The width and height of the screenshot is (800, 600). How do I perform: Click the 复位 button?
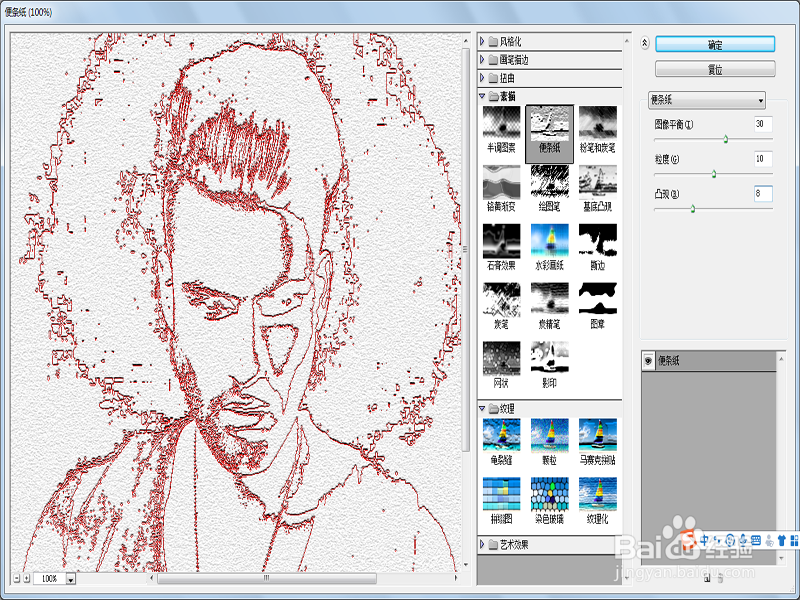tap(715, 69)
